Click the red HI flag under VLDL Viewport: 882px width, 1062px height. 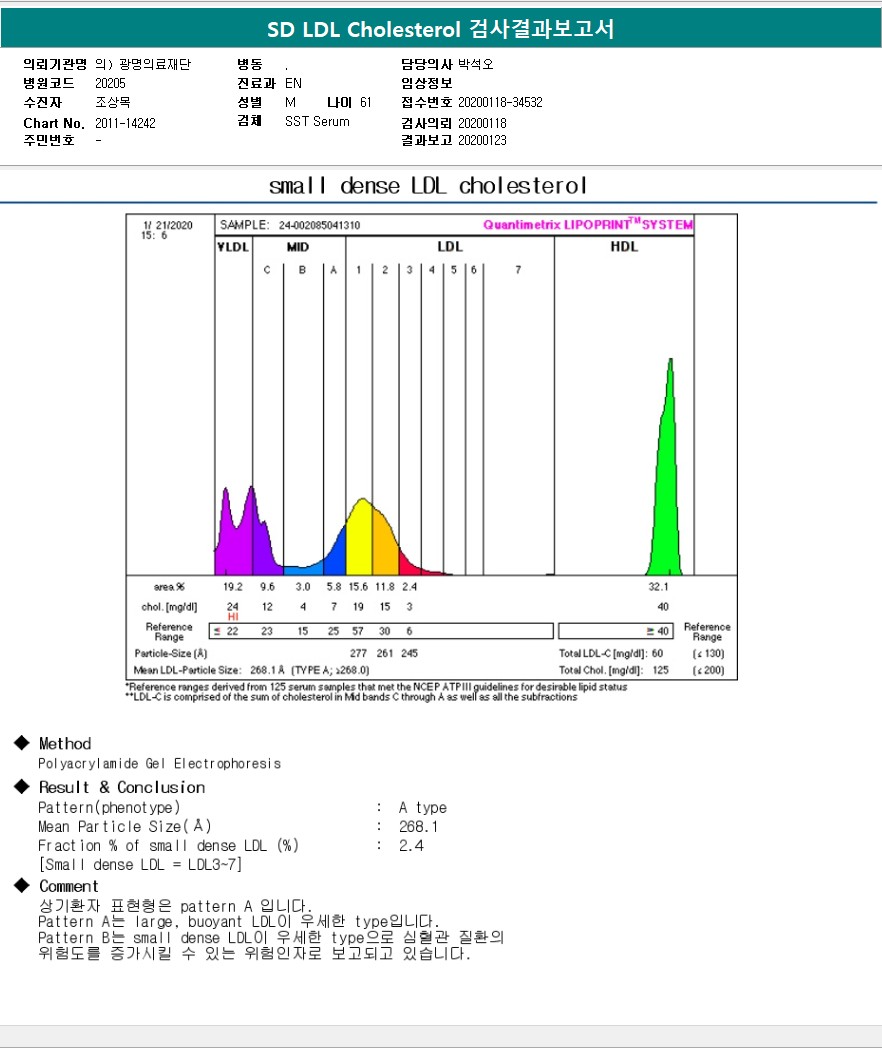point(233,617)
